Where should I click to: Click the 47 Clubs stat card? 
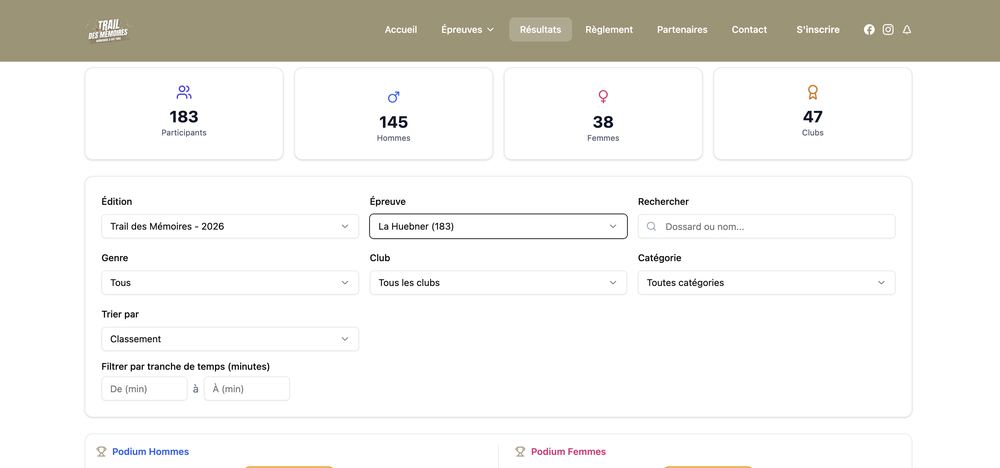pyautogui.click(x=812, y=113)
